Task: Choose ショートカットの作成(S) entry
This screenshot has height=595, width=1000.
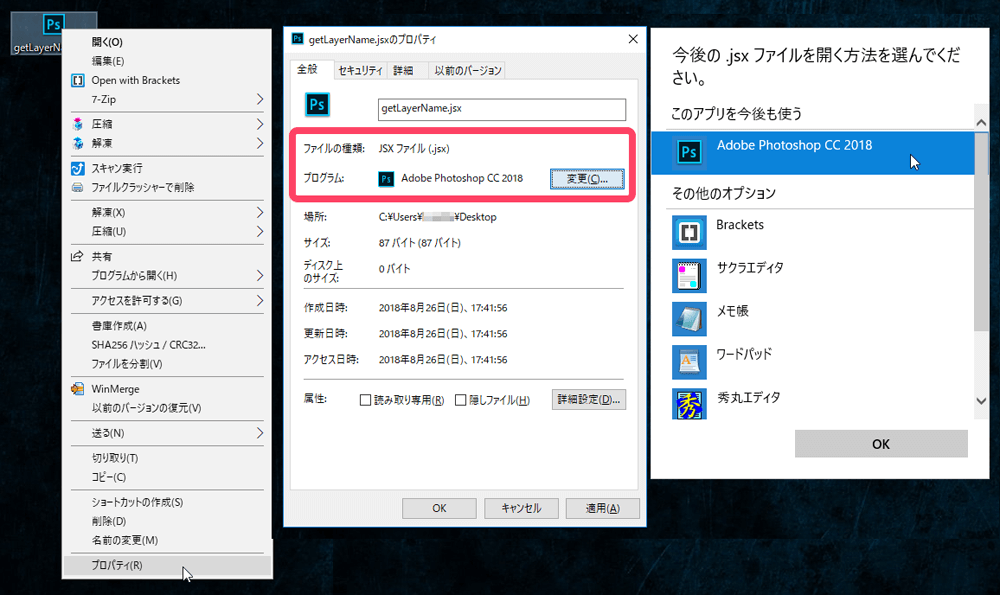Action: click(167, 503)
